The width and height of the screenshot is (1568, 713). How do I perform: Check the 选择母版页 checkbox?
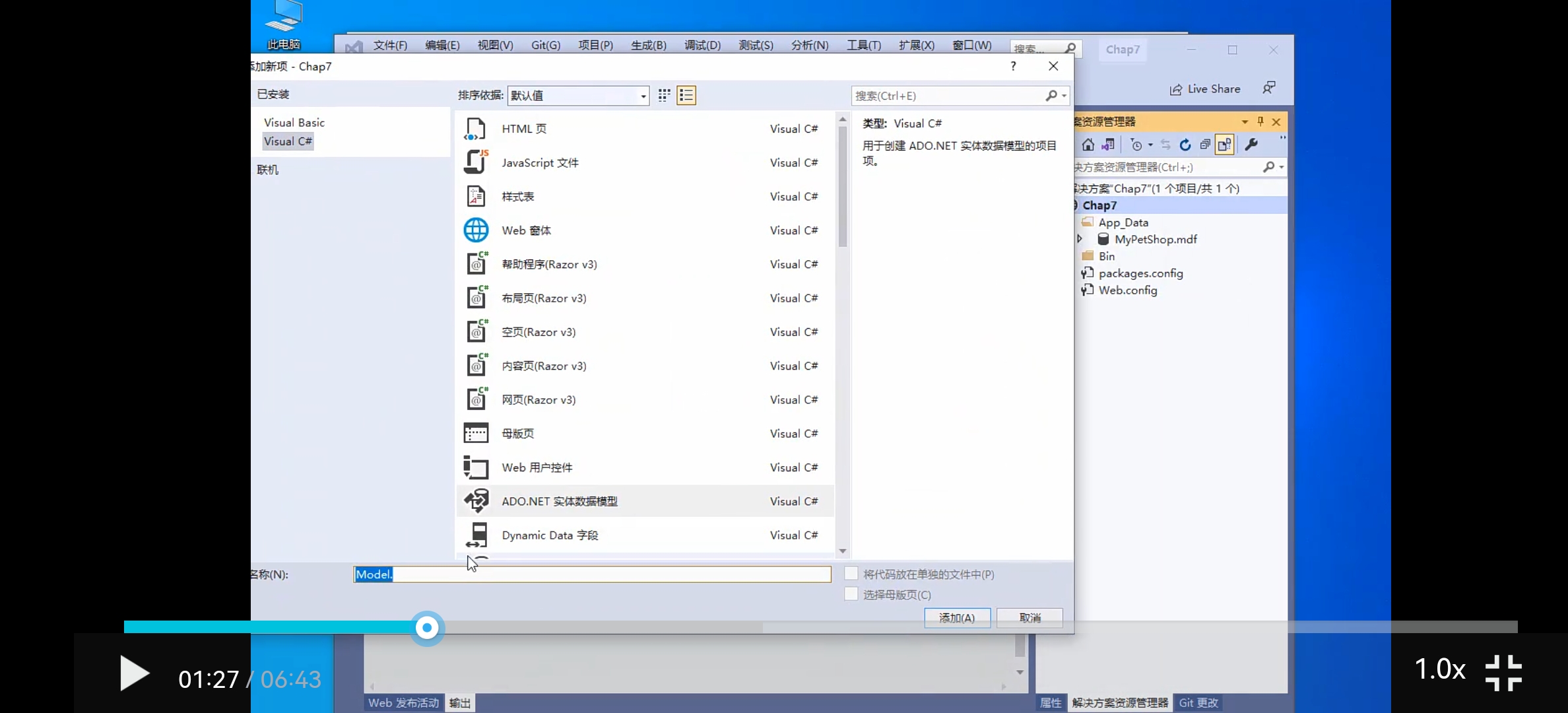(851, 594)
